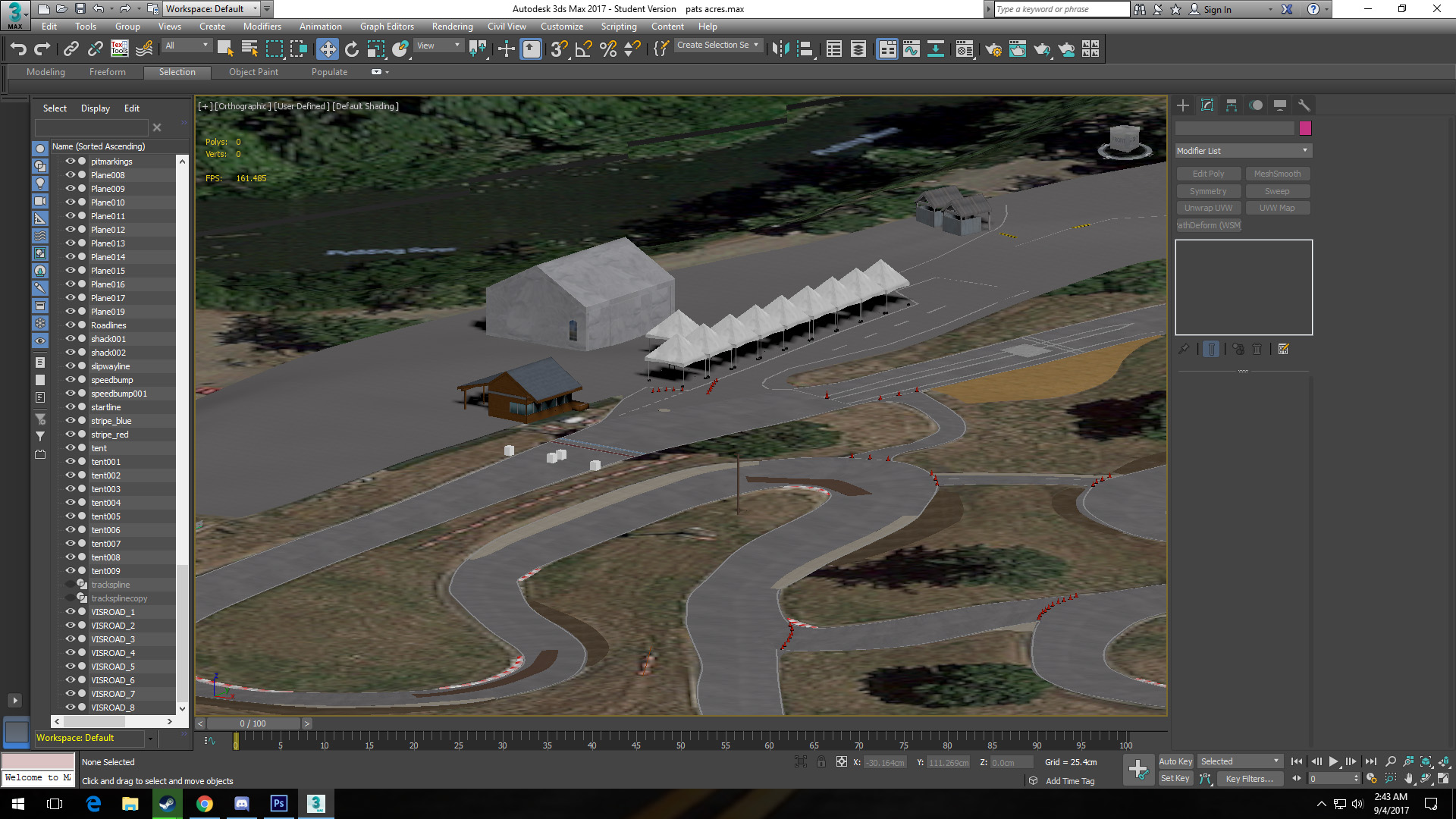
Task: Open the selection filter All dropdown
Action: click(x=187, y=45)
